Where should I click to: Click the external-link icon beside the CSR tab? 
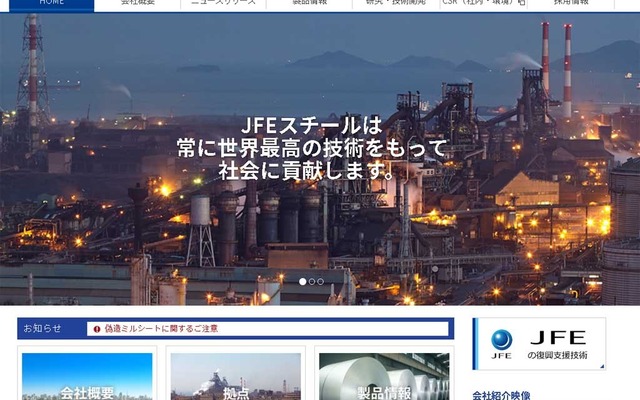click(x=522, y=2)
